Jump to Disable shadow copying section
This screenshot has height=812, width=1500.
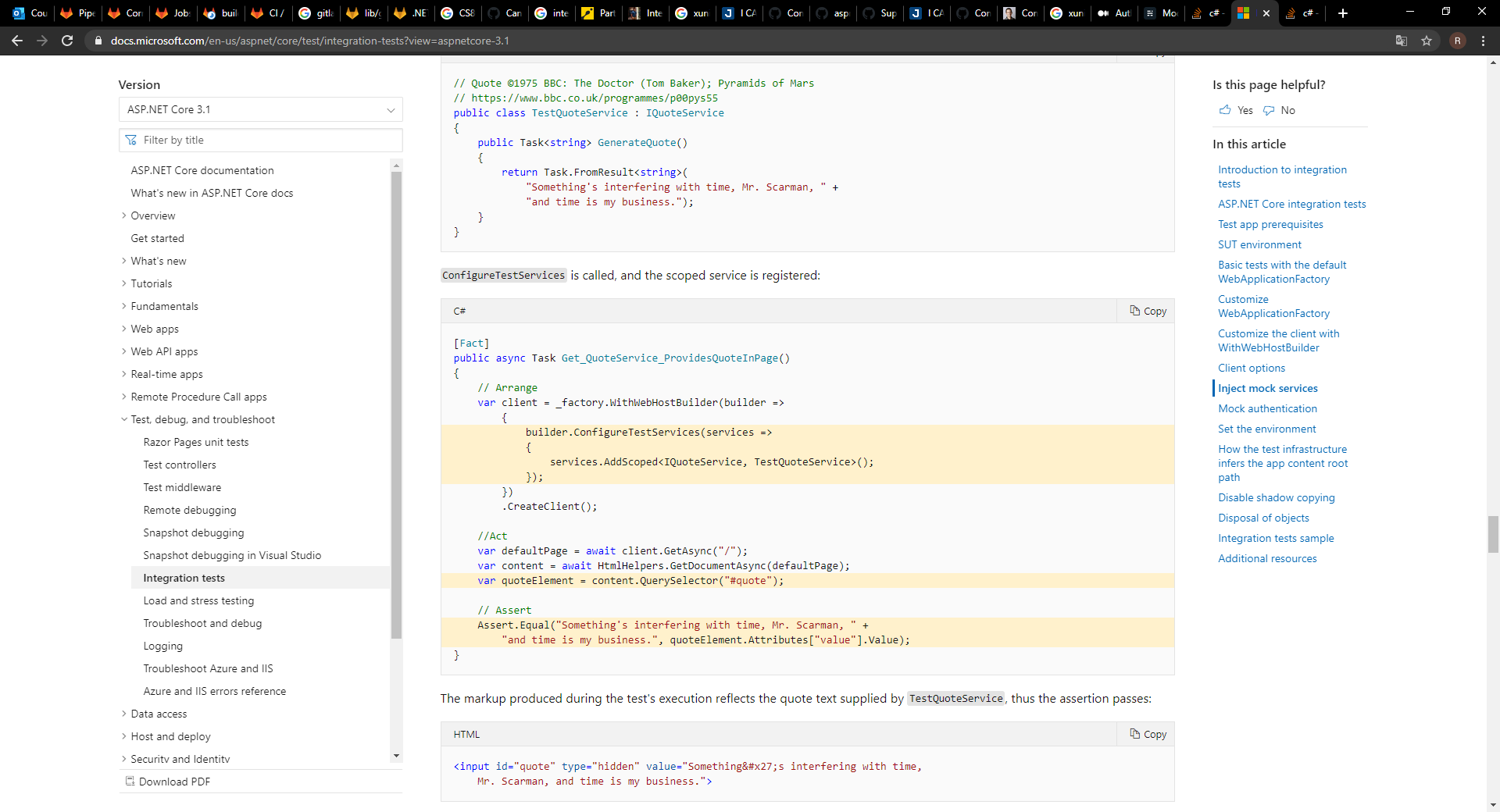[x=1277, y=497]
